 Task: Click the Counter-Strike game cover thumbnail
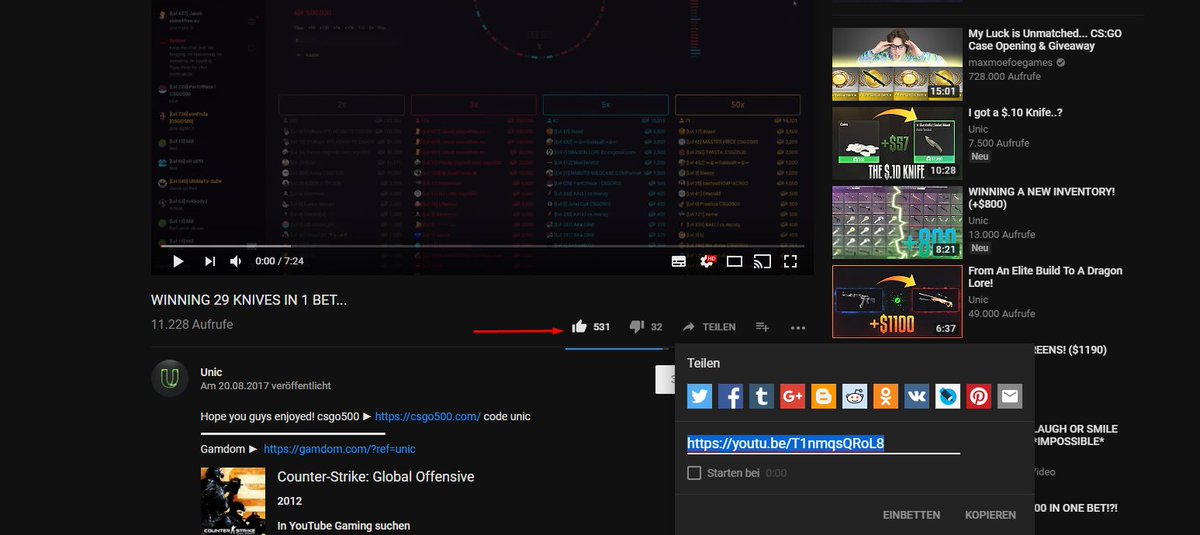point(233,501)
